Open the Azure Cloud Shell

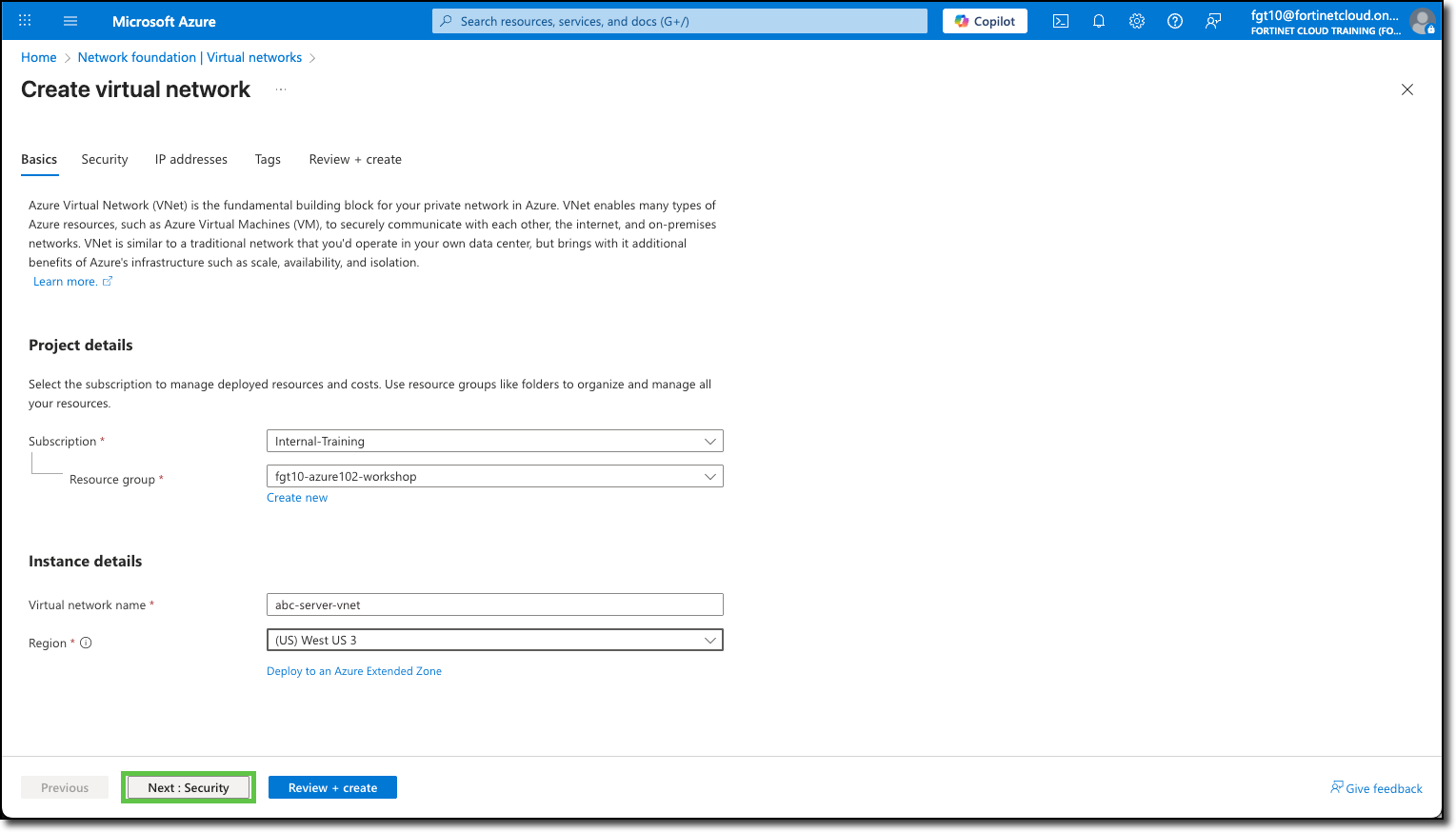tap(1060, 20)
